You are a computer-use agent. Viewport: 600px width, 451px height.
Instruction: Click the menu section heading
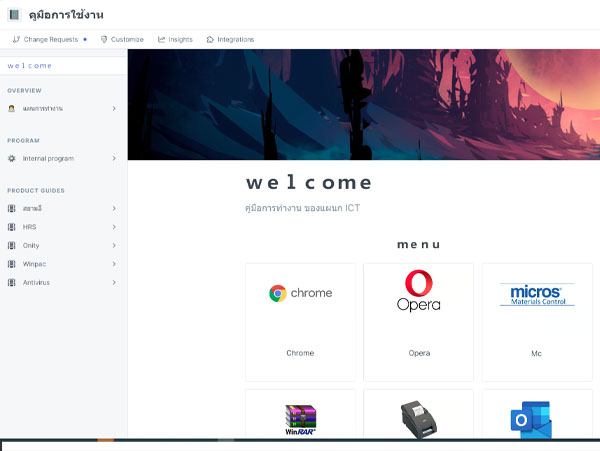pos(419,244)
